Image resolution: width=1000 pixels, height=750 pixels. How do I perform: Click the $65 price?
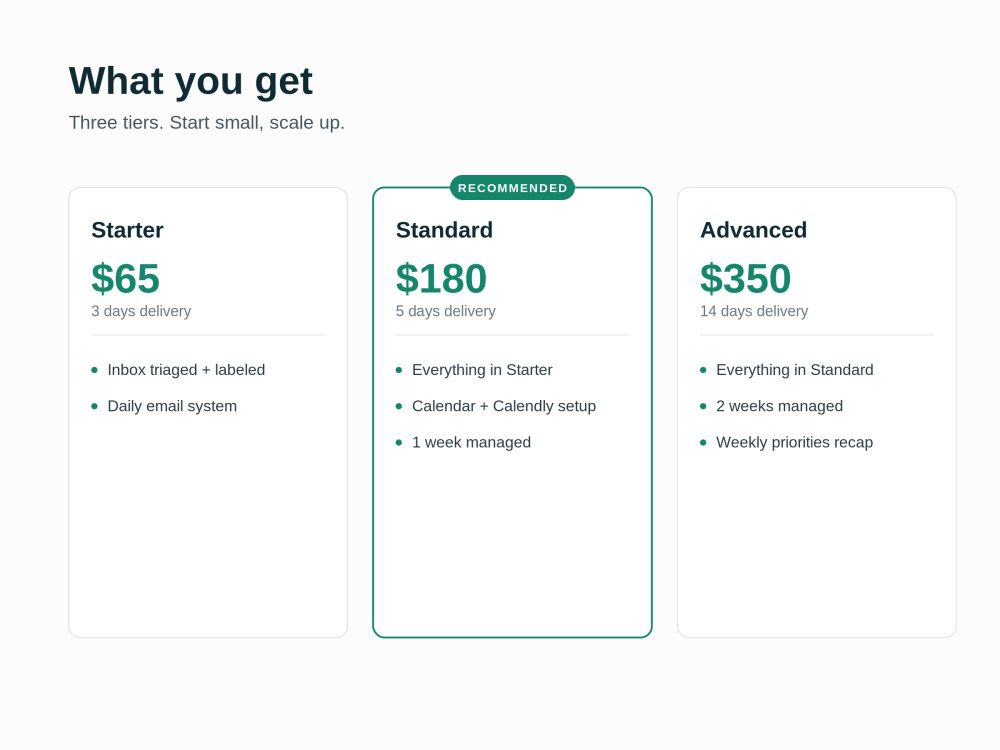tap(126, 278)
